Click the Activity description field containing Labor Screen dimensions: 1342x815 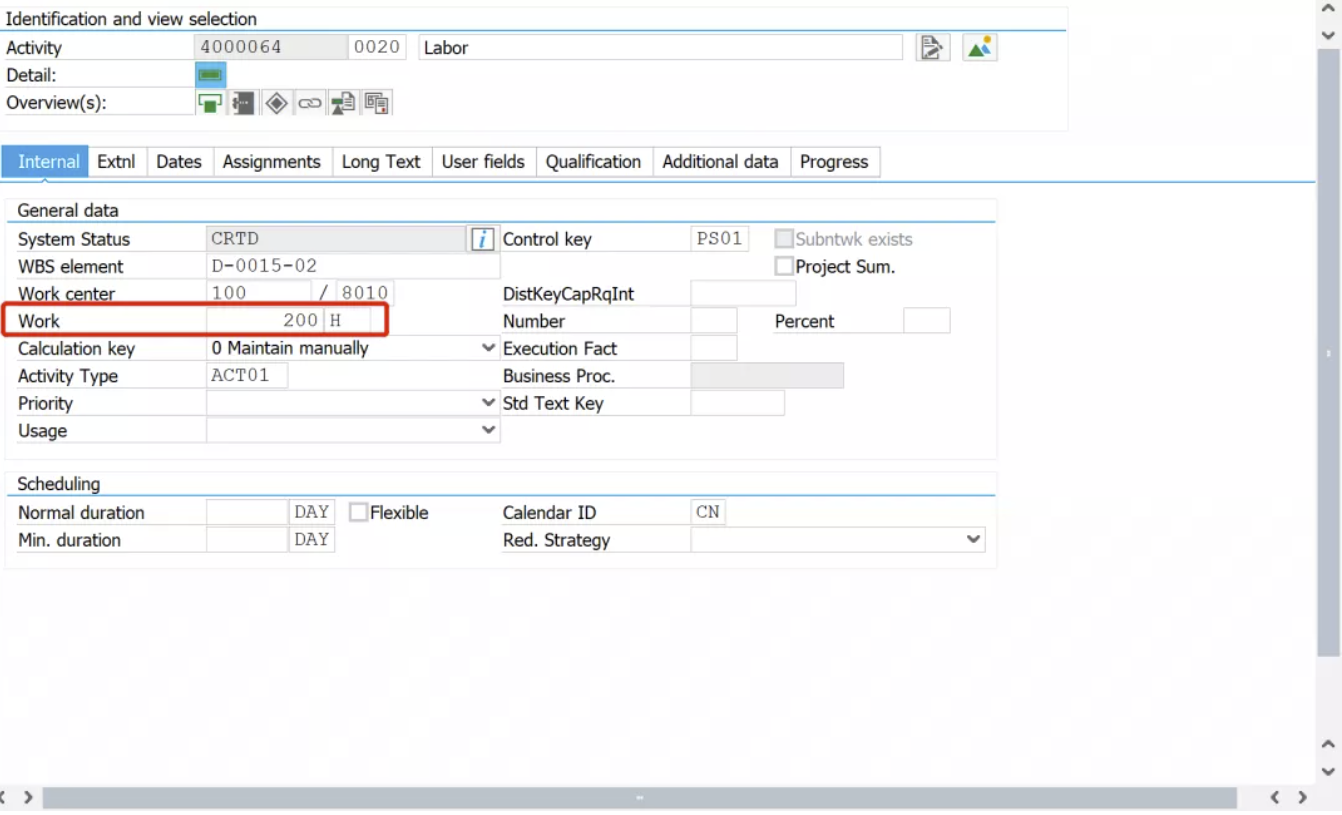click(x=660, y=47)
